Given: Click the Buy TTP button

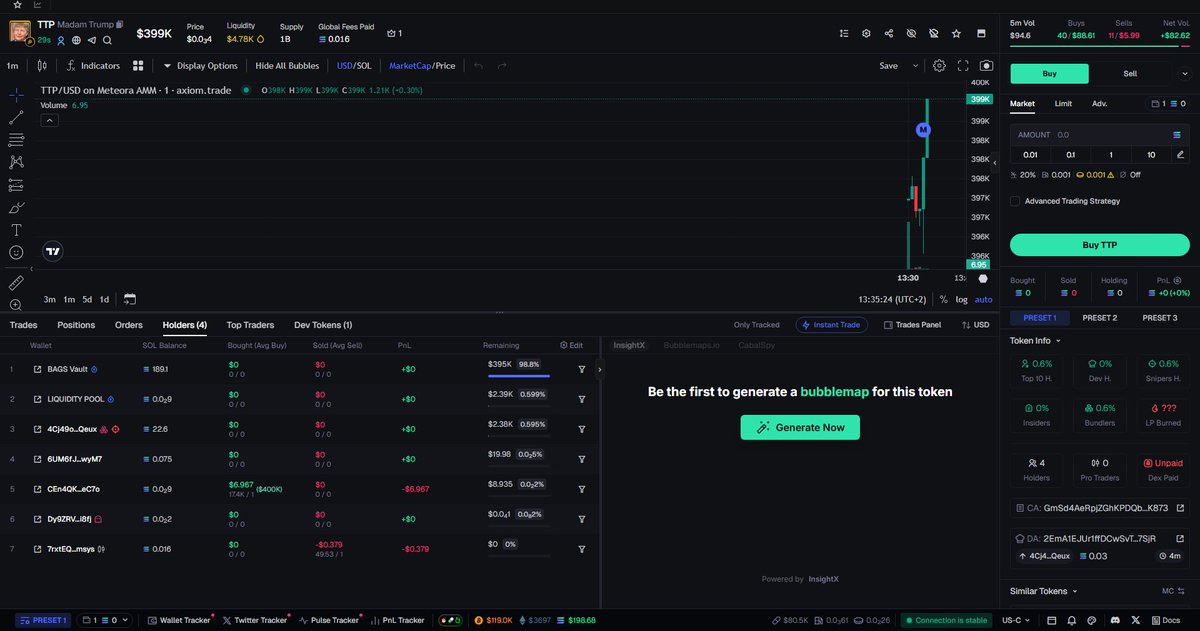Looking at the screenshot, I should tap(1100, 245).
